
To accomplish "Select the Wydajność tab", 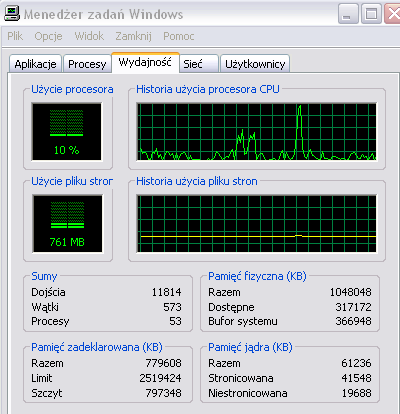I will pos(145,62).
